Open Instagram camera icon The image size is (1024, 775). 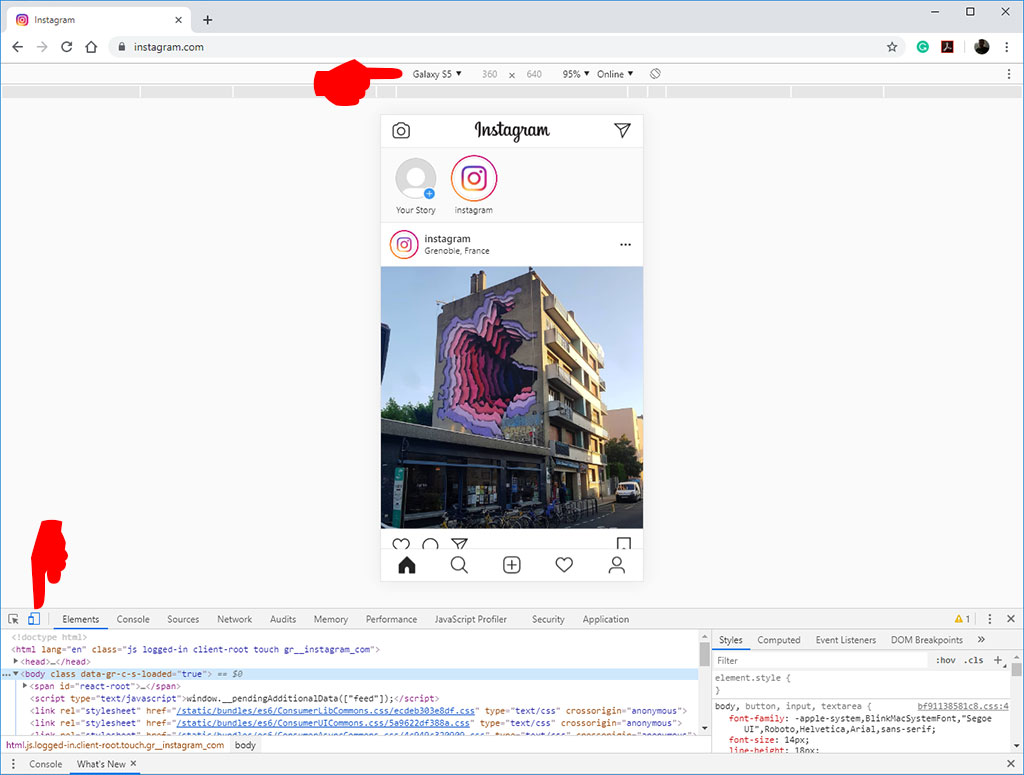pyautogui.click(x=401, y=131)
